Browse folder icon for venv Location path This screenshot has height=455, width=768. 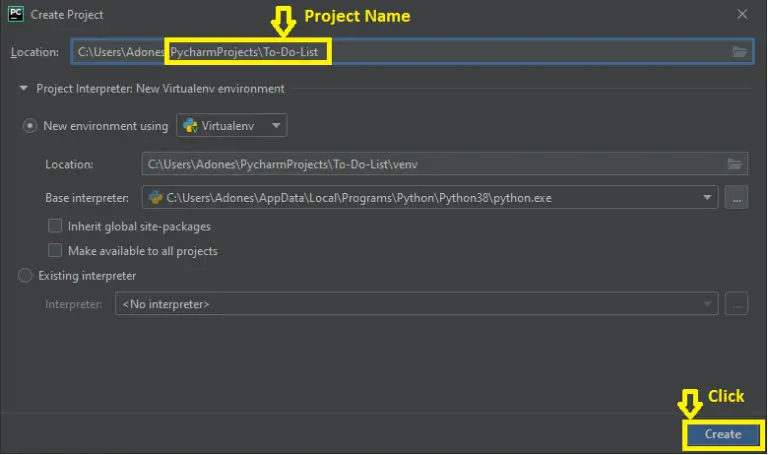pyautogui.click(x=734, y=164)
